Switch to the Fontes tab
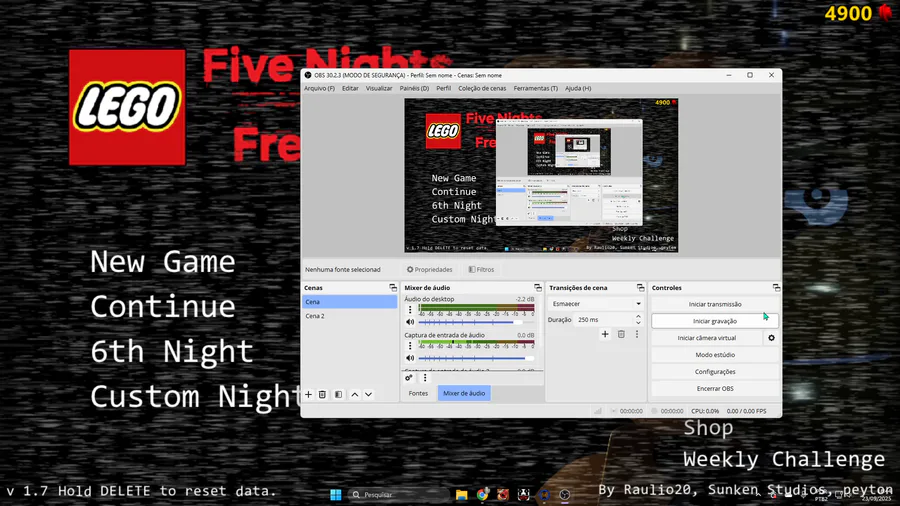The image size is (900, 506). coord(418,394)
